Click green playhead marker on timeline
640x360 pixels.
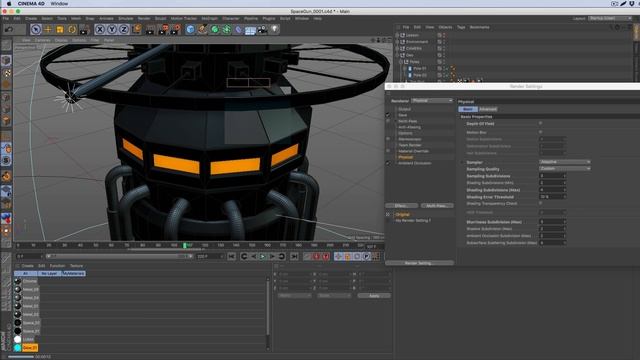click(x=185, y=245)
